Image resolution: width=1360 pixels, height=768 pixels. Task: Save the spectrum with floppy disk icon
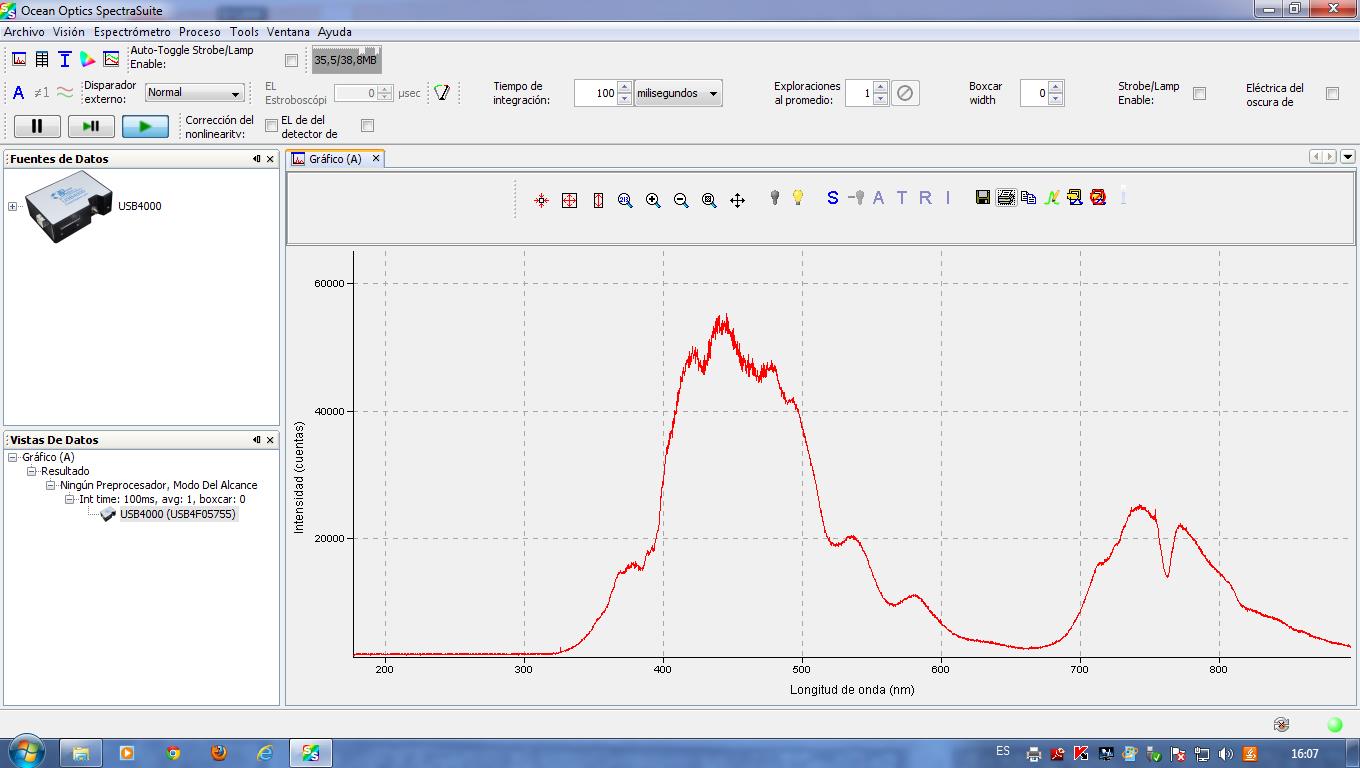(983, 197)
